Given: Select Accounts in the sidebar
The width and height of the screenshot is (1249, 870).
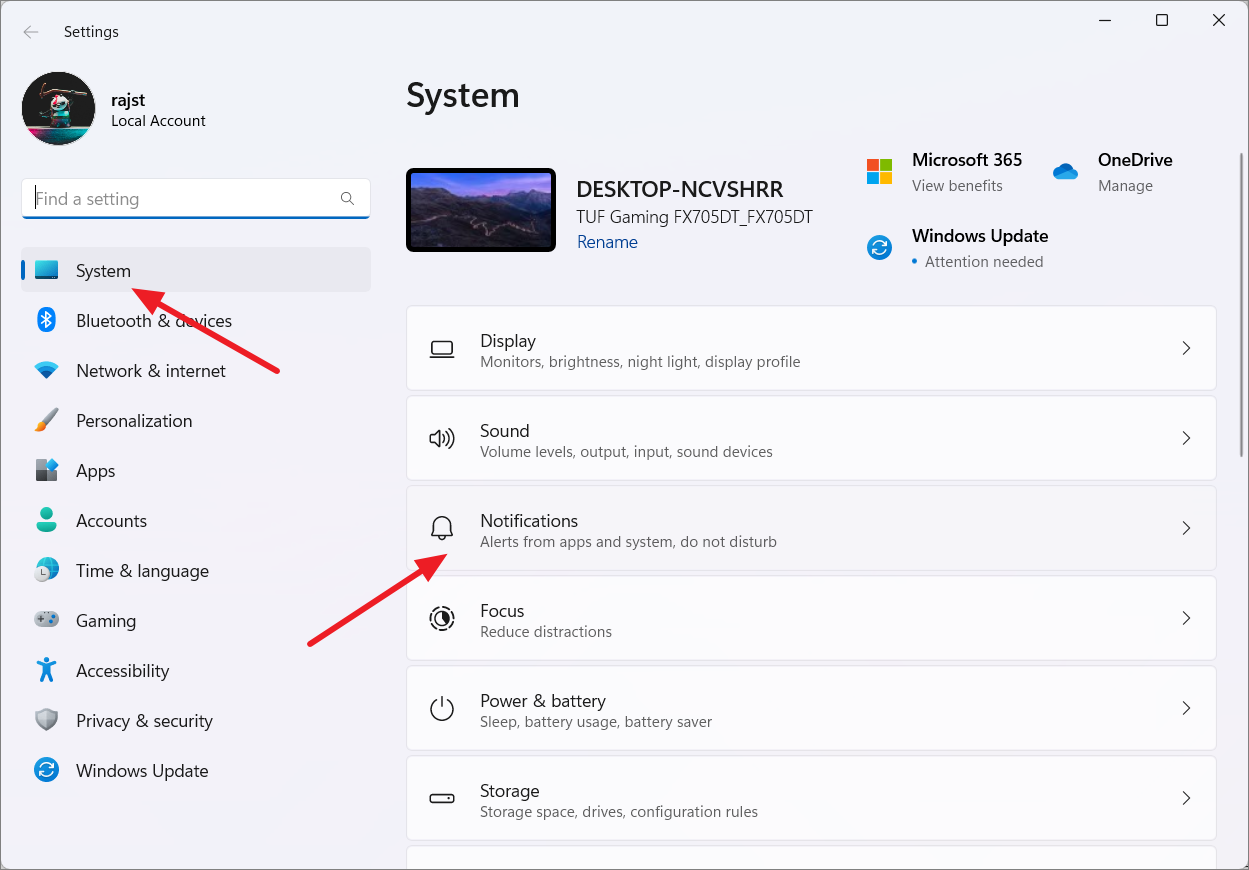Looking at the screenshot, I should 196,520.
